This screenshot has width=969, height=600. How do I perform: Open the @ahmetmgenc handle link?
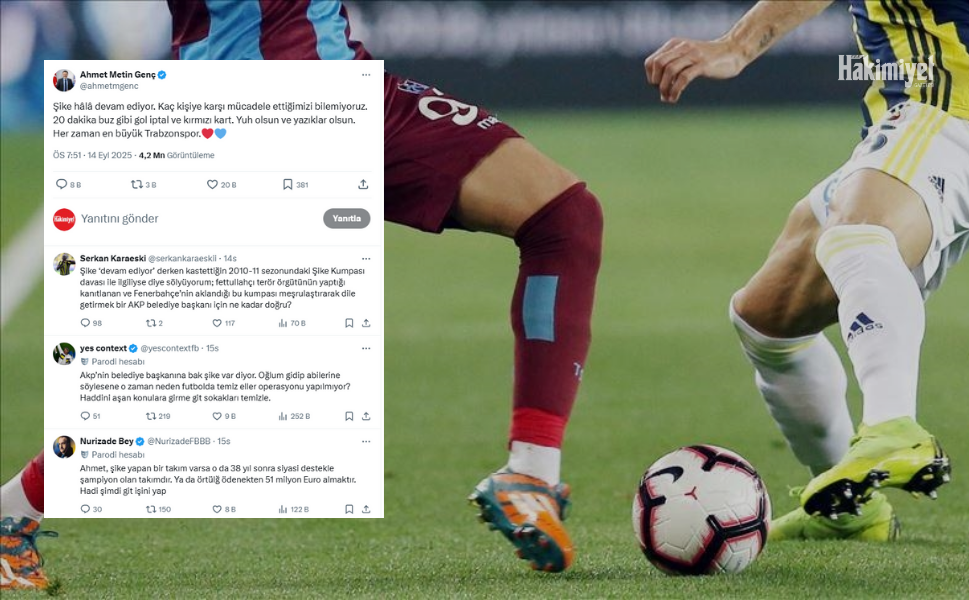tap(109, 87)
